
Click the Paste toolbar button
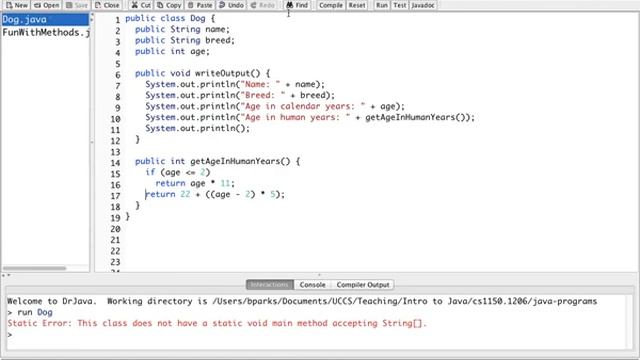(200, 5)
